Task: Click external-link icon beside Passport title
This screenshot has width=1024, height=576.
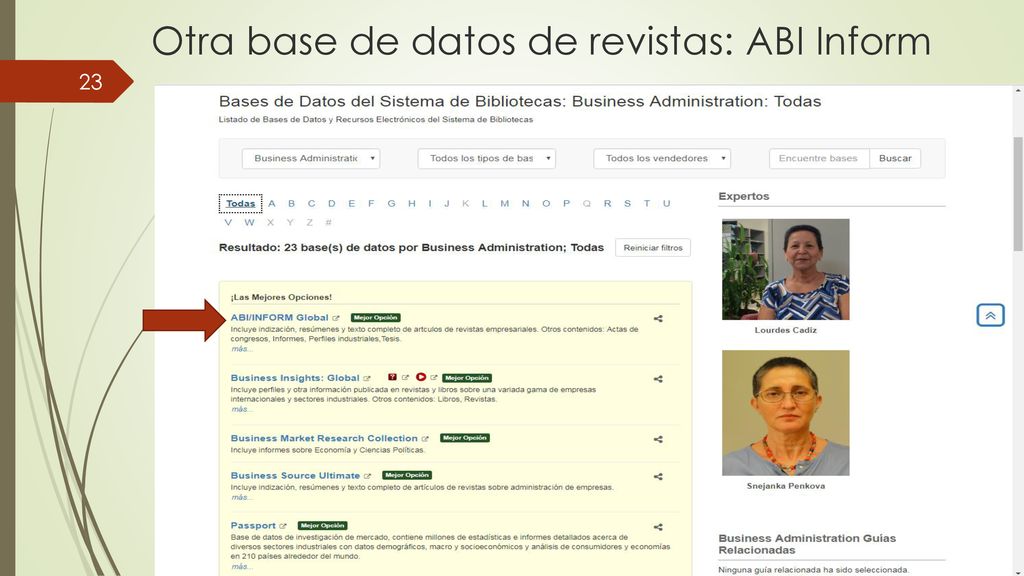Action: coord(283,526)
